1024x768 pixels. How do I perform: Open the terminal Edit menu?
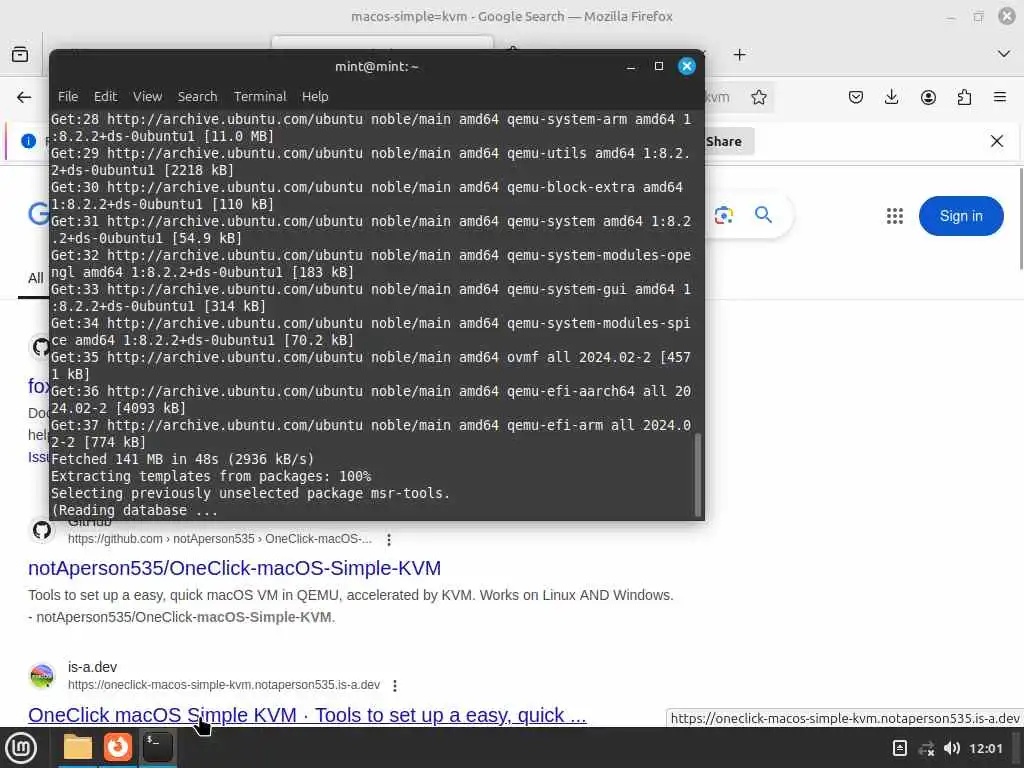(105, 97)
